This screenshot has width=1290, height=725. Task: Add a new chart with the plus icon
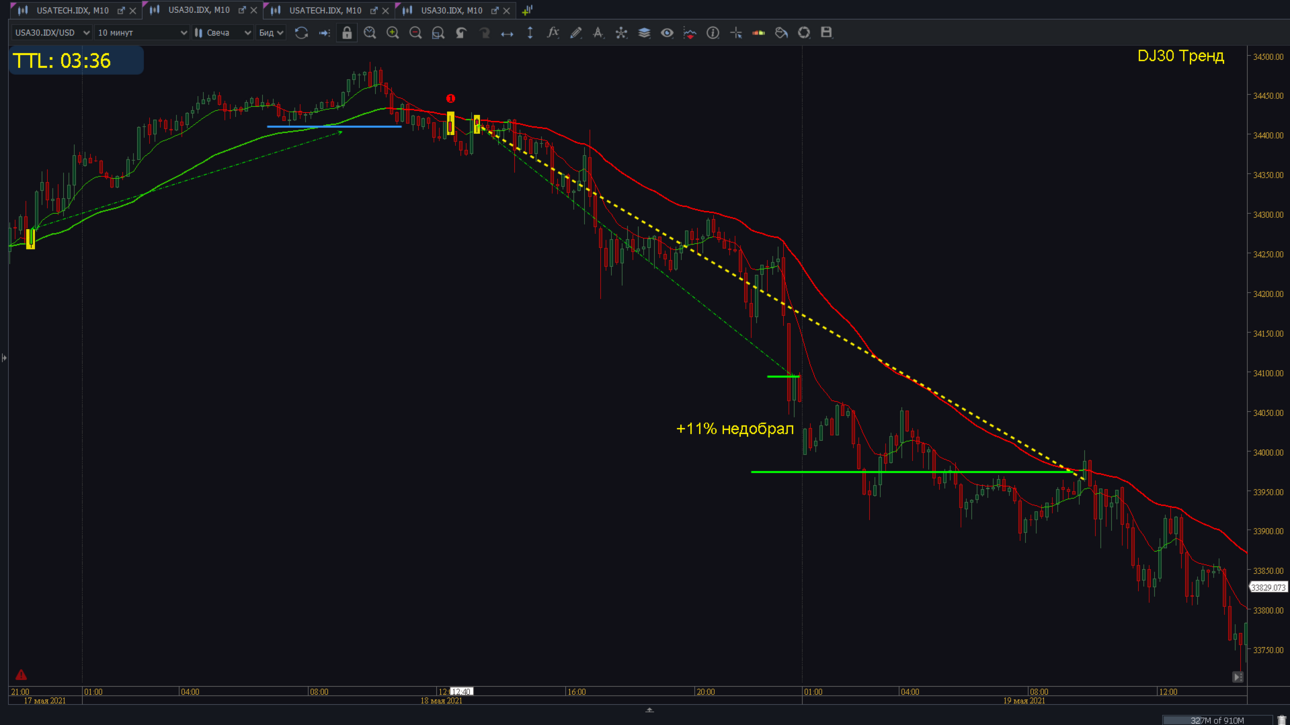(x=527, y=10)
